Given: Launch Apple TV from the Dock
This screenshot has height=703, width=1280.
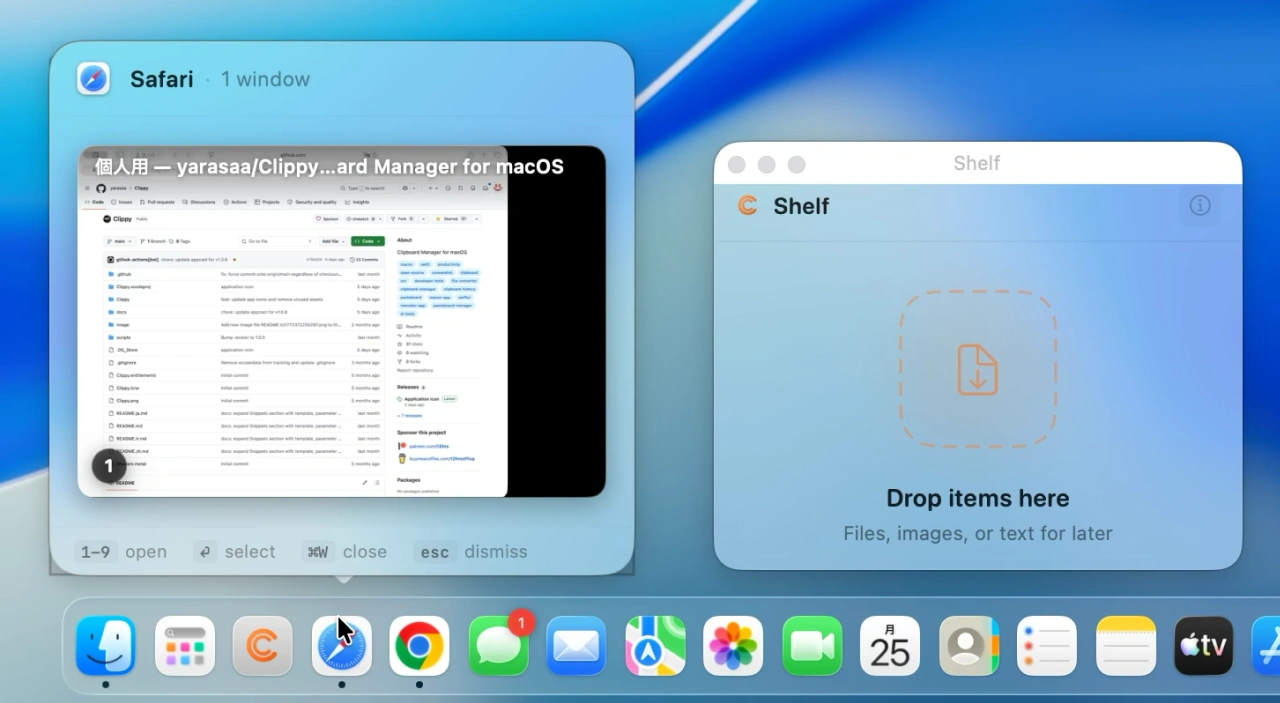Looking at the screenshot, I should point(1204,646).
